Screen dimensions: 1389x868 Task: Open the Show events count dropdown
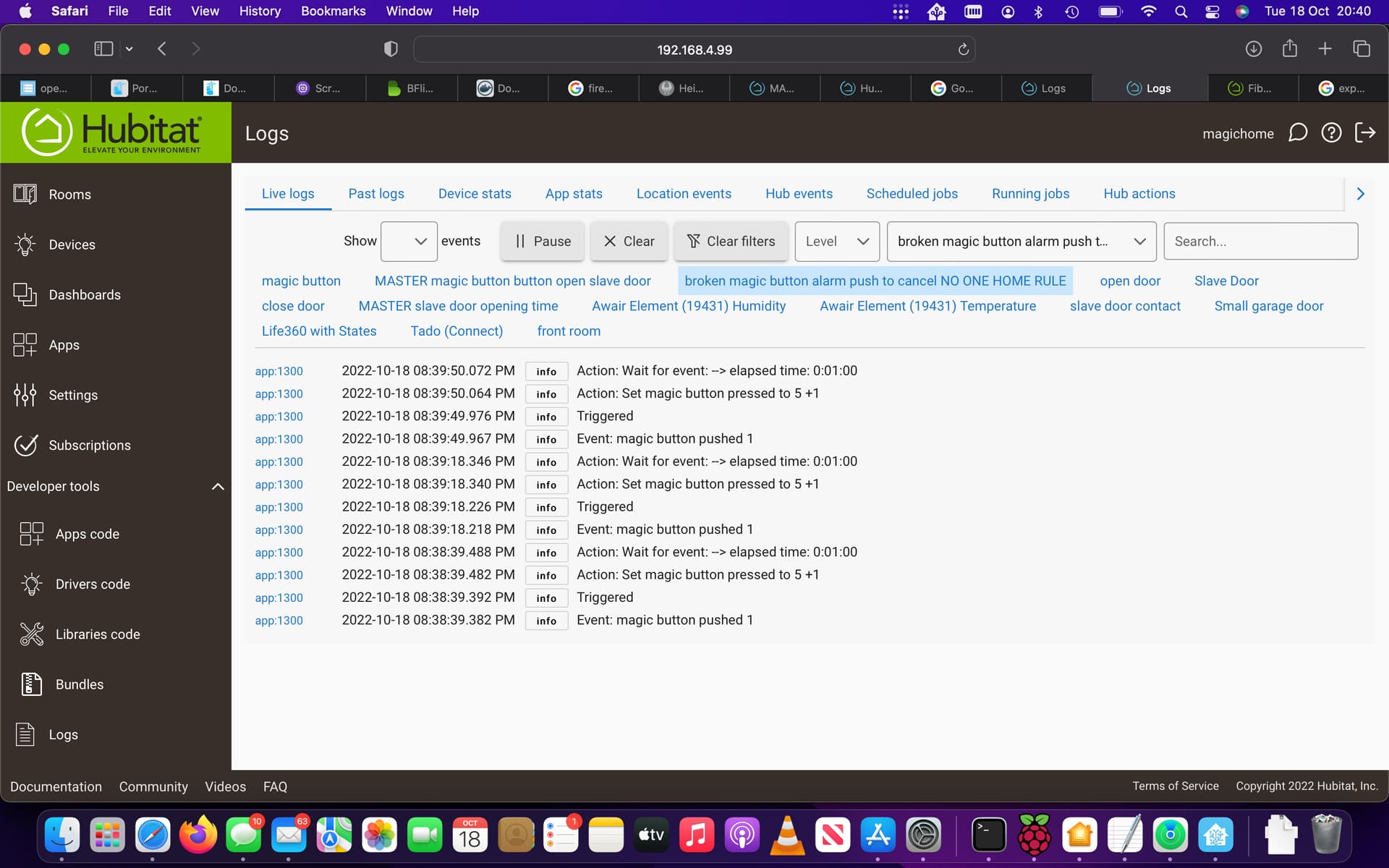click(409, 242)
